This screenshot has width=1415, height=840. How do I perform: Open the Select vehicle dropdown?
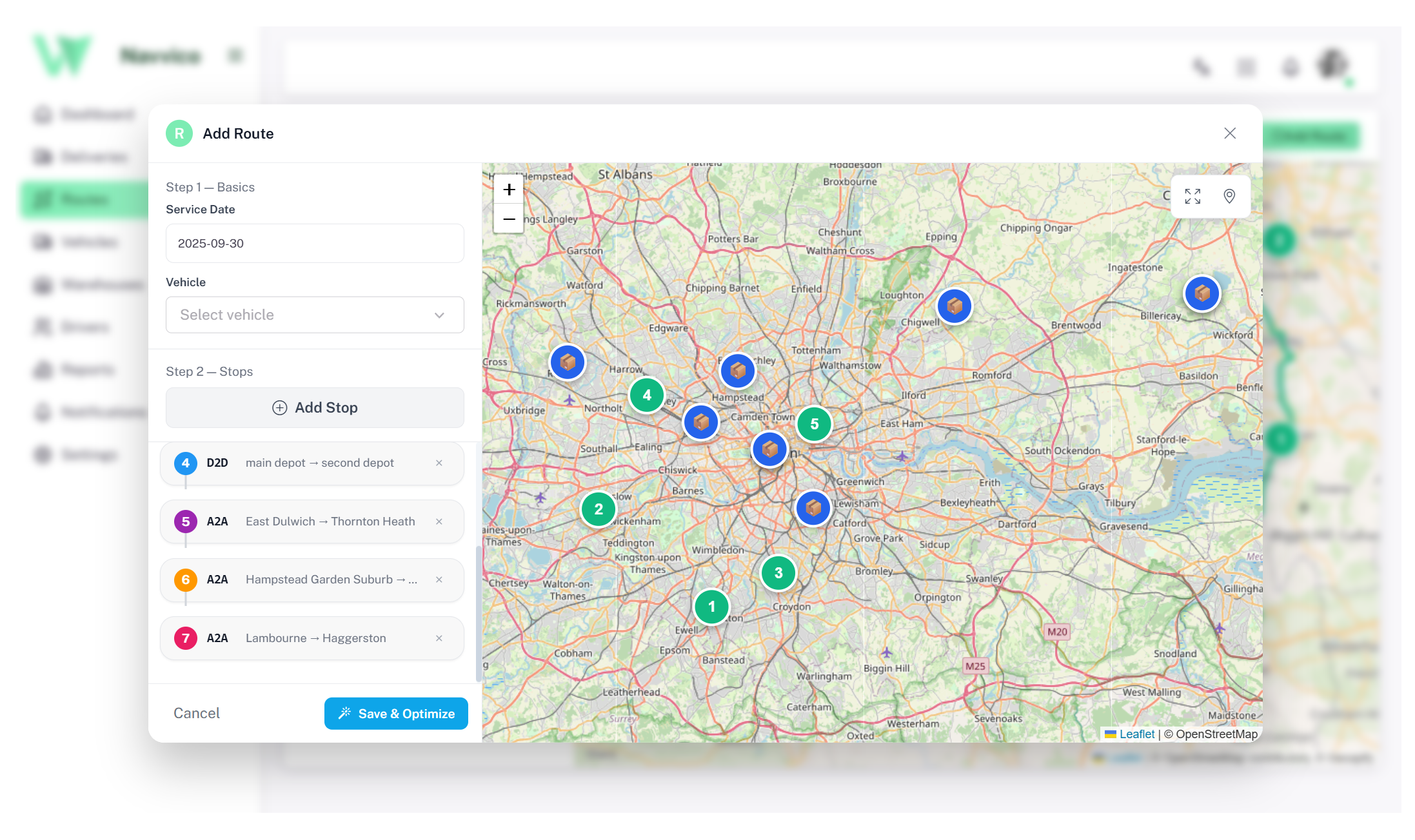click(315, 315)
